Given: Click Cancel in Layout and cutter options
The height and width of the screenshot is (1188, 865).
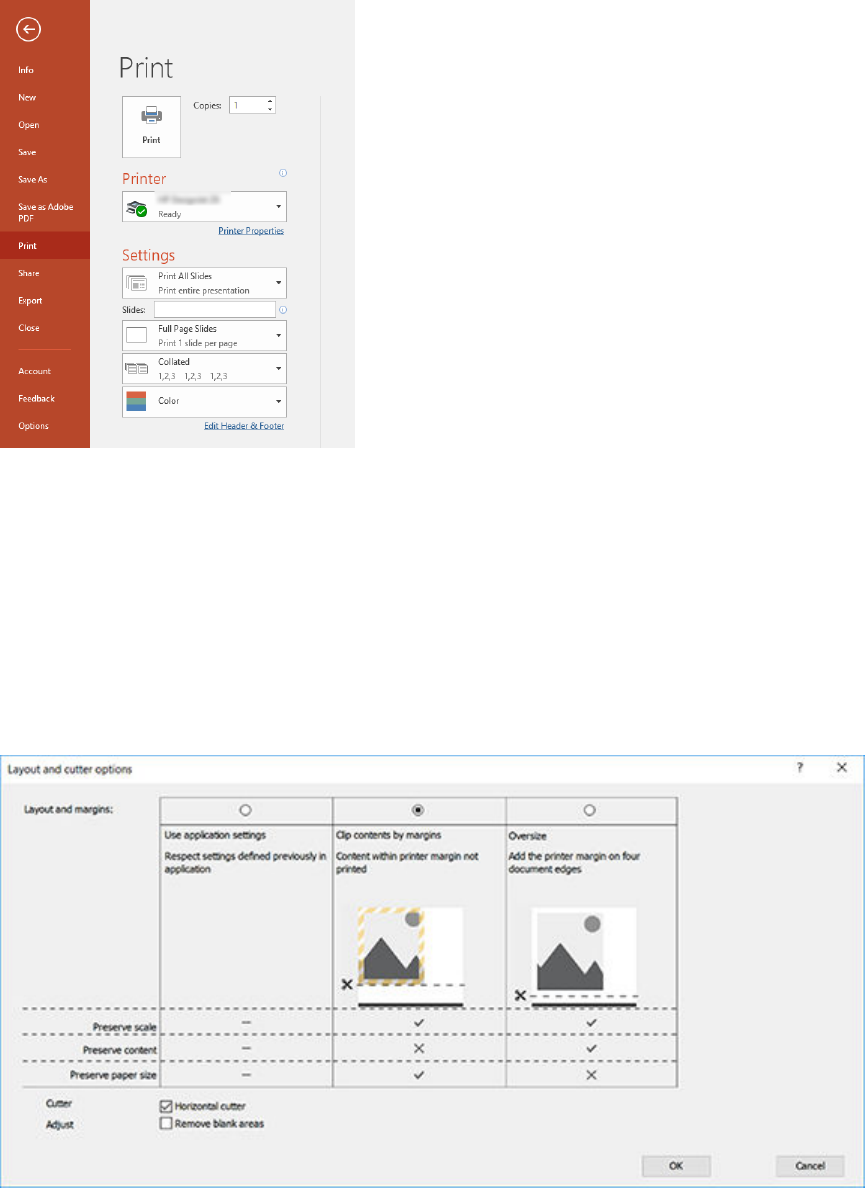Looking at the screenshot, I should point(810,1166).
